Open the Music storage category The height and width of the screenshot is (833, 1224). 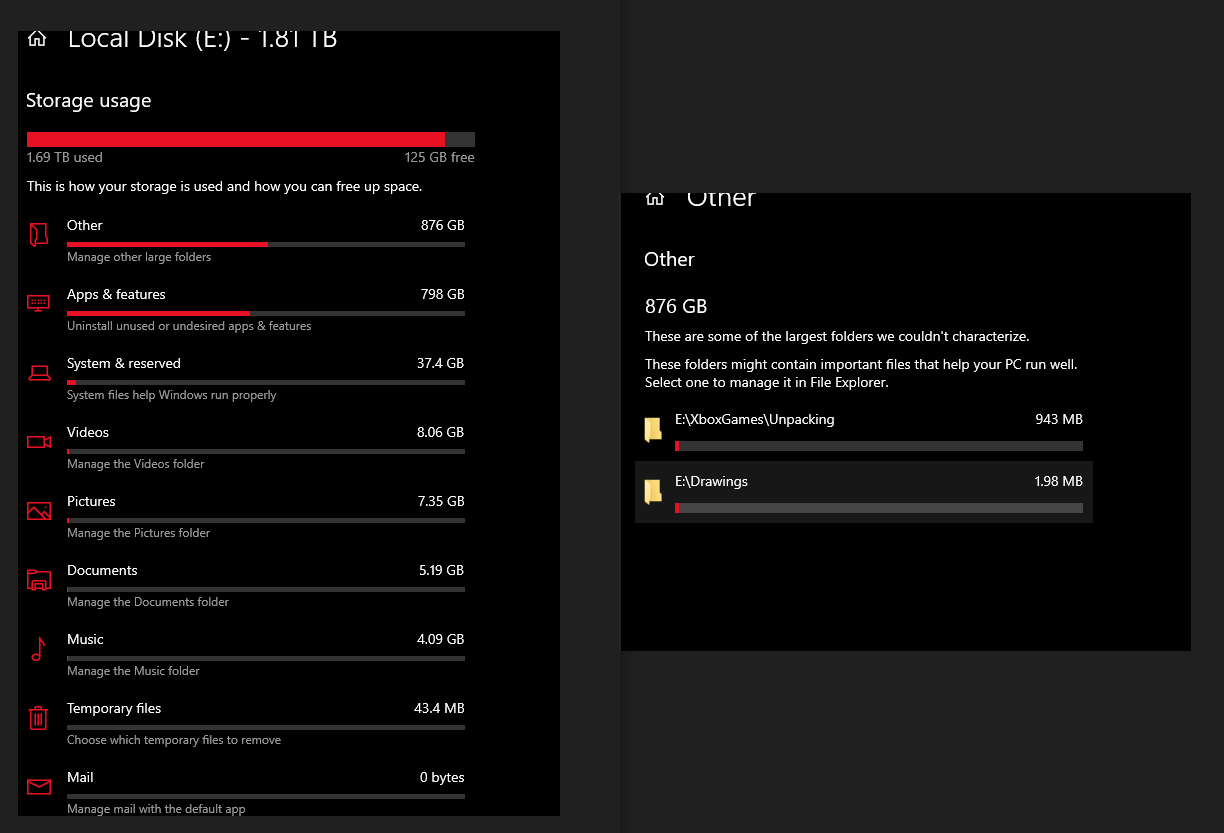coord(246,654)
